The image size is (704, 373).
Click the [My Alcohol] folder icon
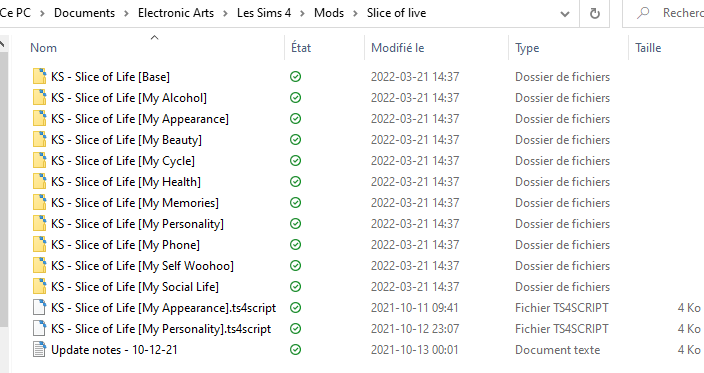click(x=40, y=98)
